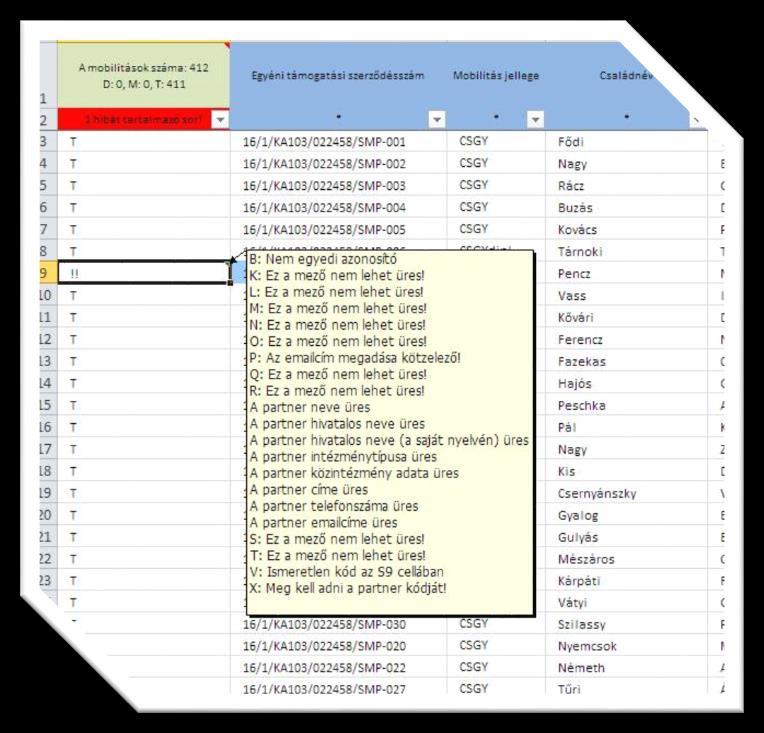This screenshot has width=764, height=733.
Task: Click the surname cell 'Hajós'
Action: [x=626, y=383]
